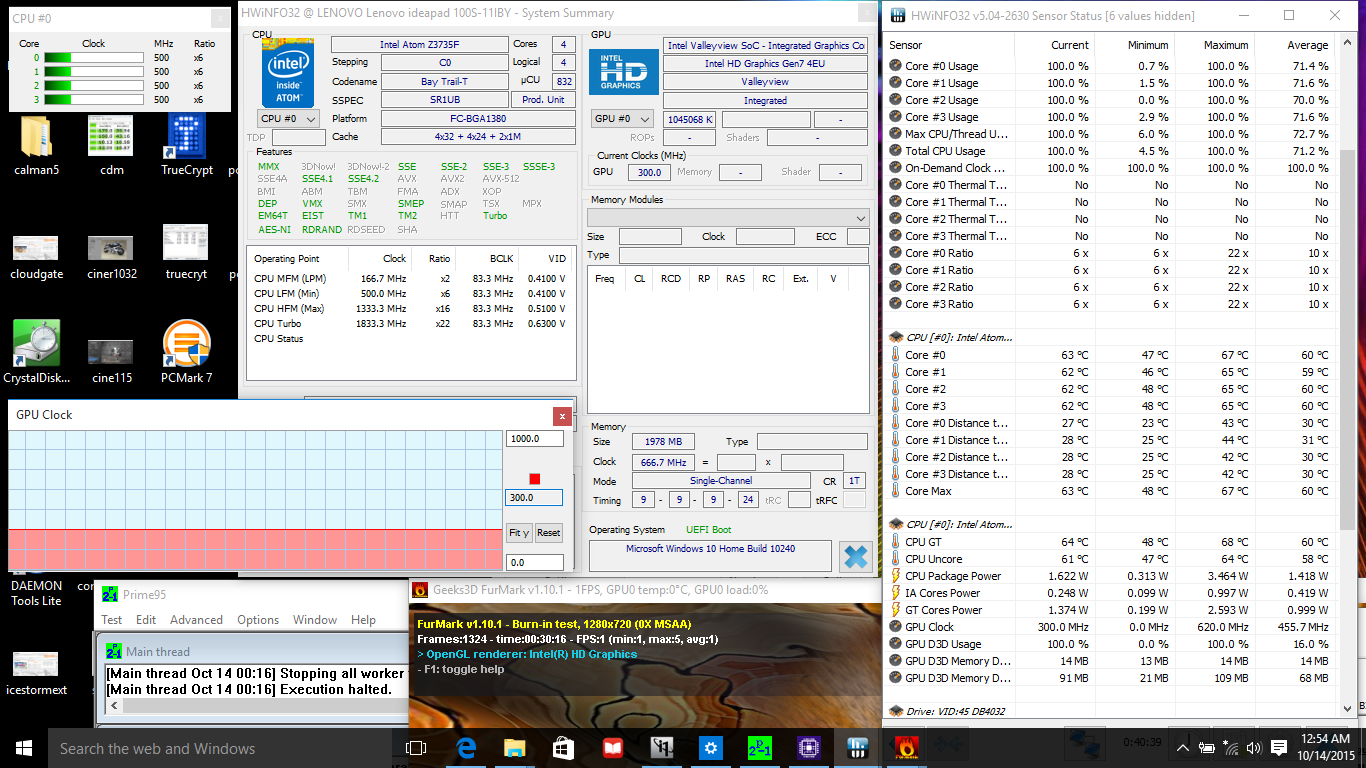Open Test menu in Prime95

coord(112,620)
